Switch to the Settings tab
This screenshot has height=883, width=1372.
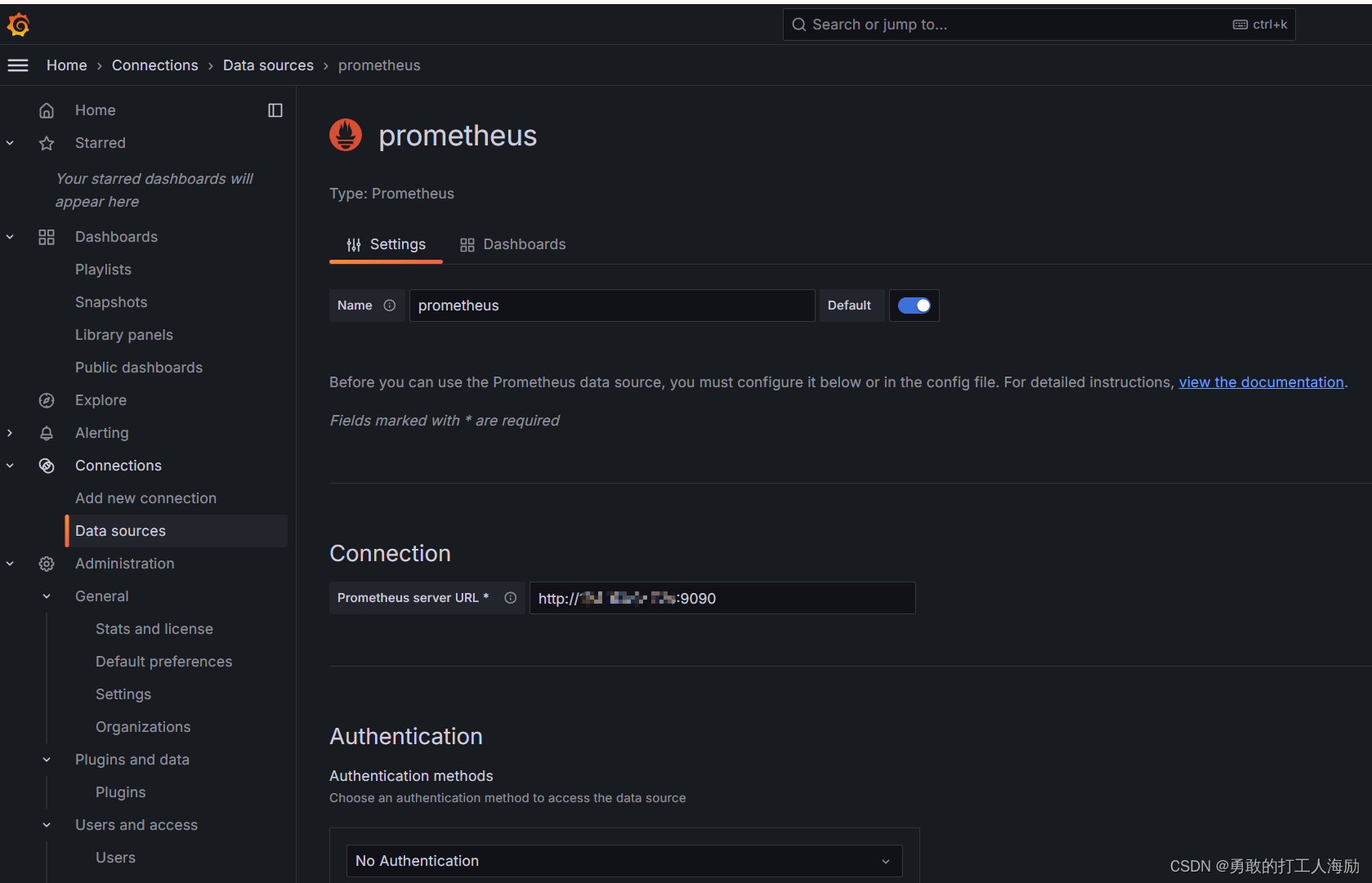[x=386, y=244]
